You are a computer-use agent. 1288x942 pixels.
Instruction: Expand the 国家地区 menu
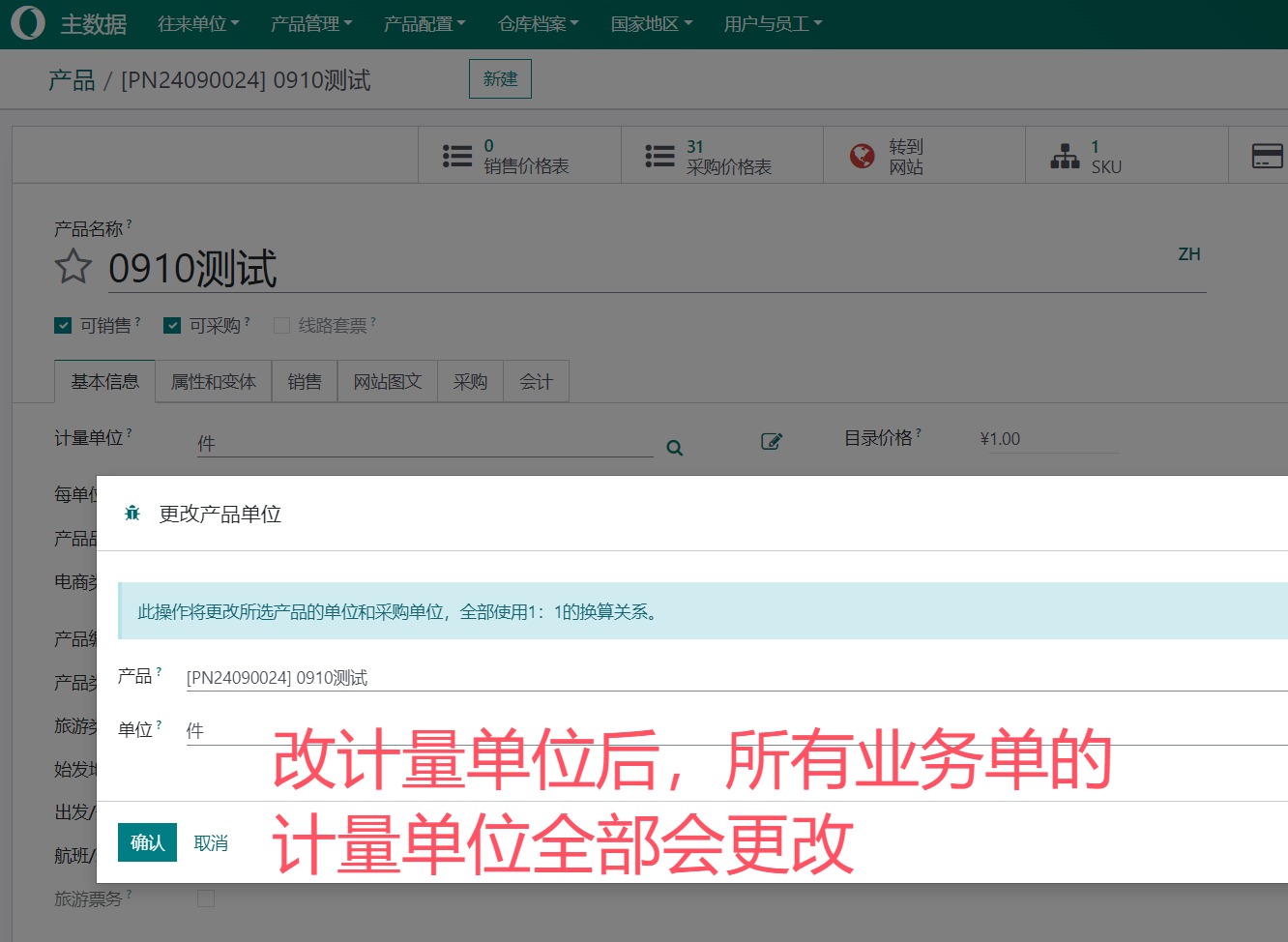point(652,24)
